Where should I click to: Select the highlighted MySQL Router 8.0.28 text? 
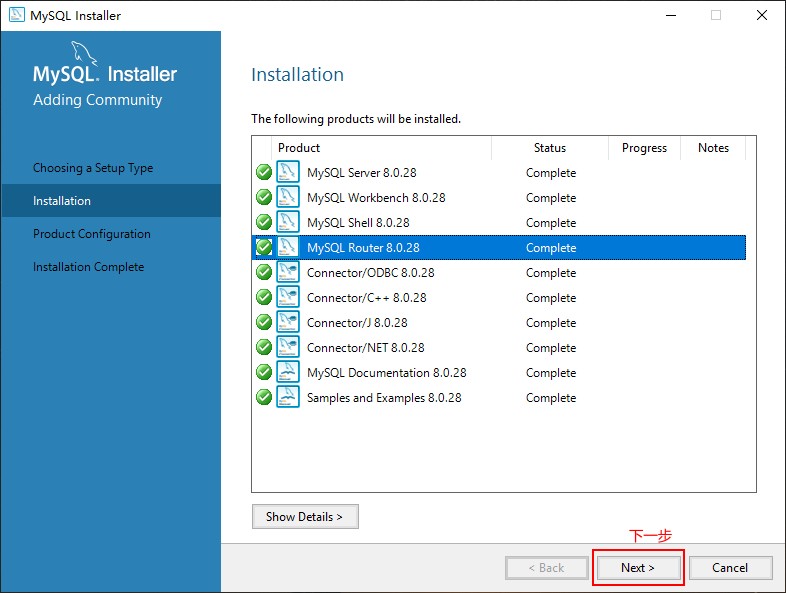363,248
